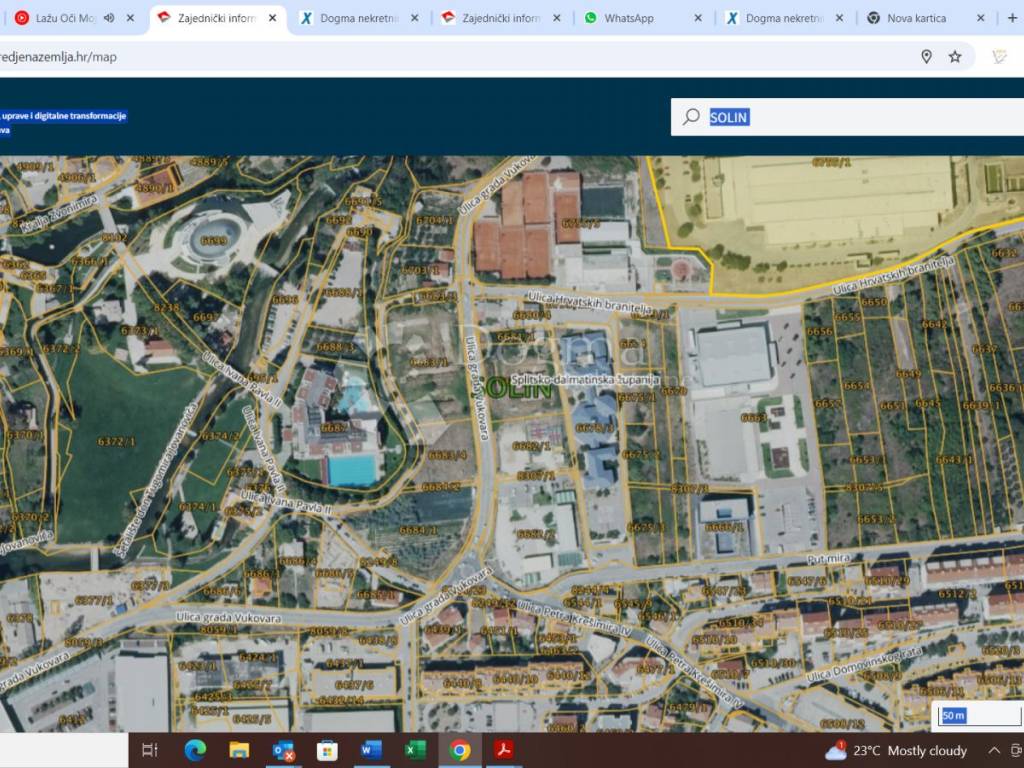1024x768 pixels.
Task: Bookmark this page with the star icon
Action: coord(955,57)
